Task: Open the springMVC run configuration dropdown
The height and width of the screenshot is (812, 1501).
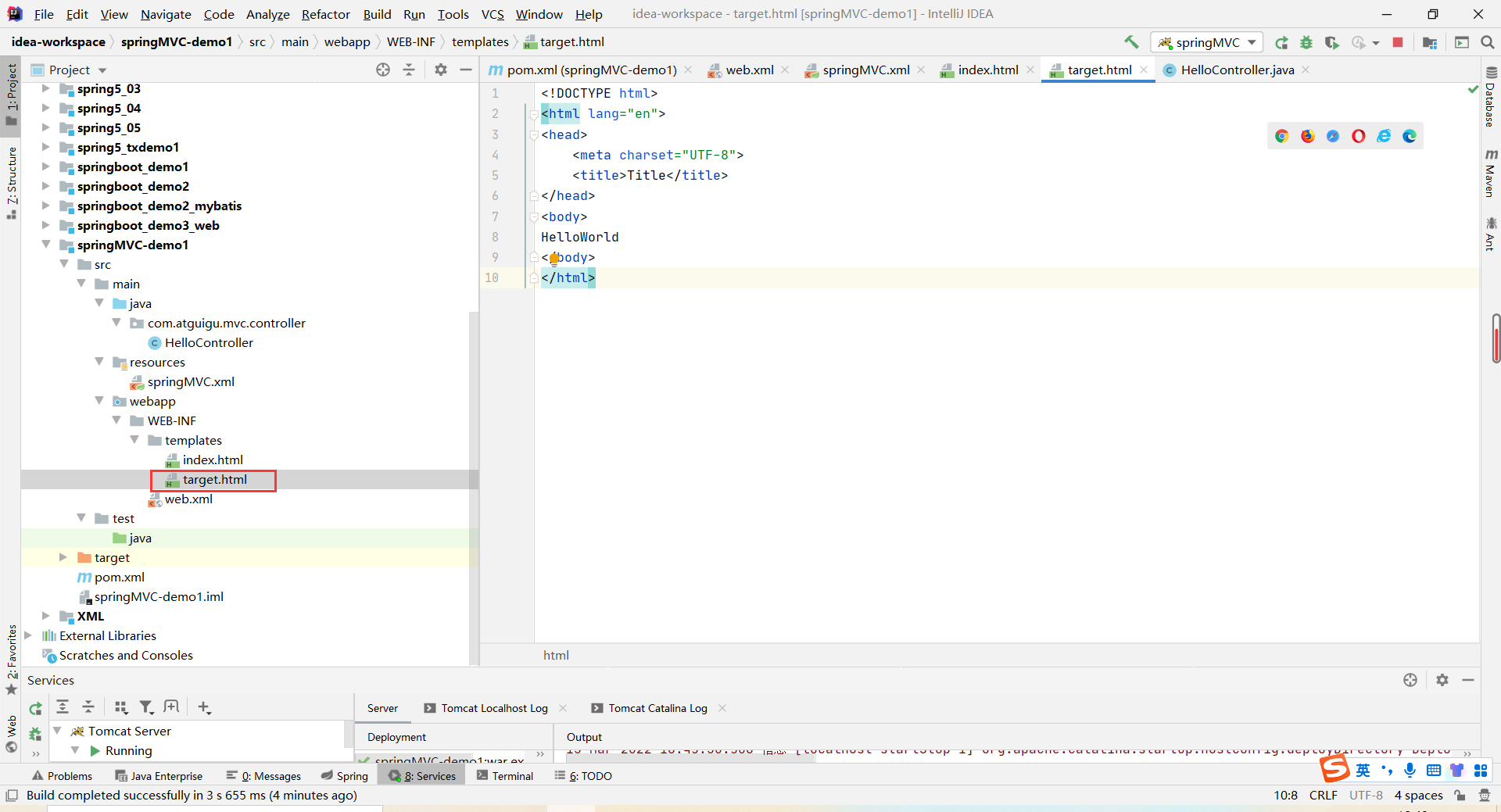Action: click(1207, 42)
